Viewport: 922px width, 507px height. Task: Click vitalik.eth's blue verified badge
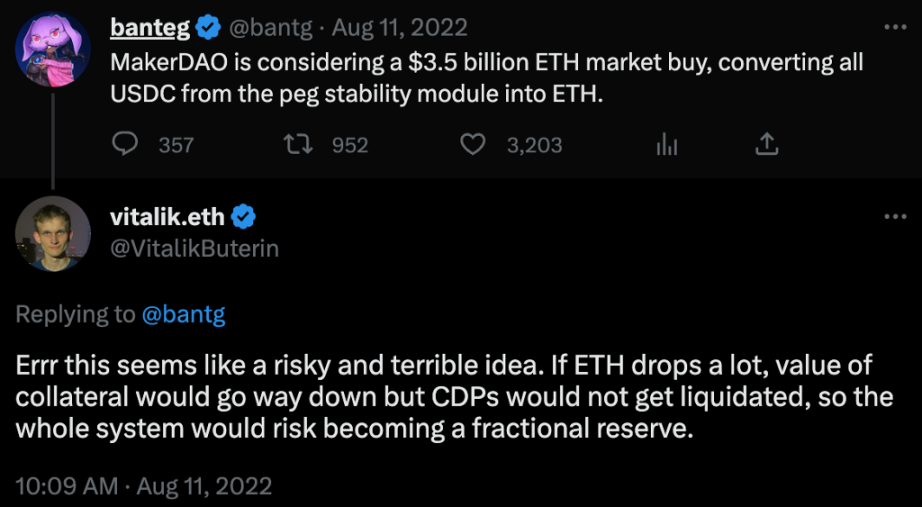tap(245, 215)
